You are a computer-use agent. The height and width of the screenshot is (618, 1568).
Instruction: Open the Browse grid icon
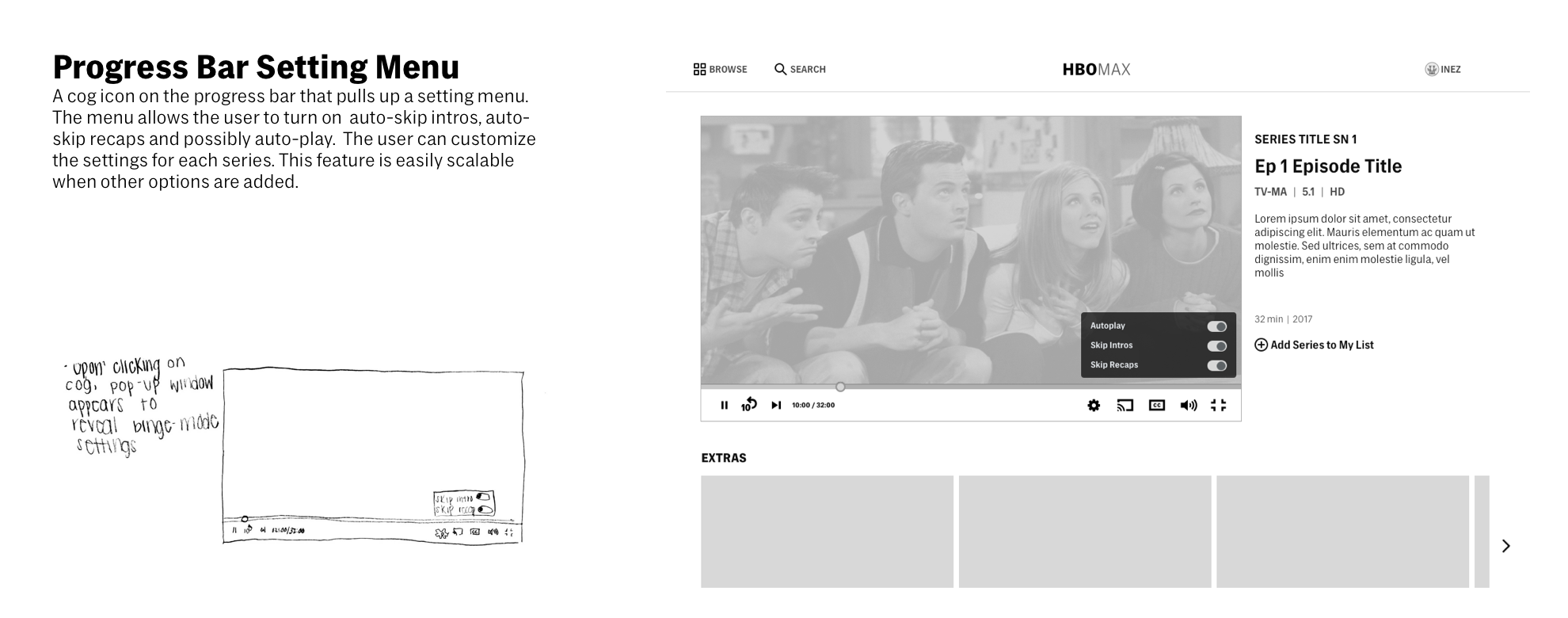699,70
